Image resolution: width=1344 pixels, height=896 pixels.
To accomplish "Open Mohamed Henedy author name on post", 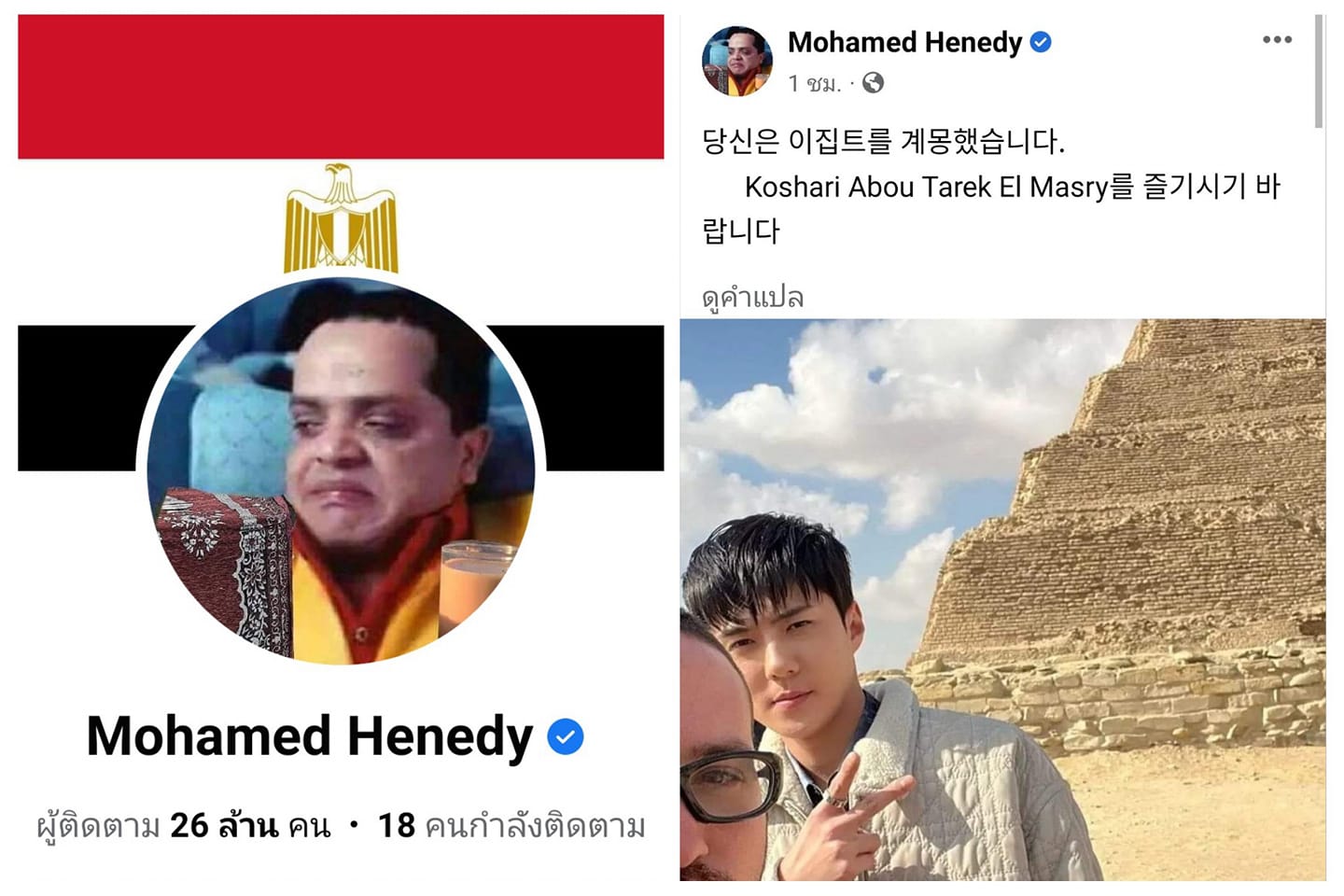I will [x=904, y=42].
